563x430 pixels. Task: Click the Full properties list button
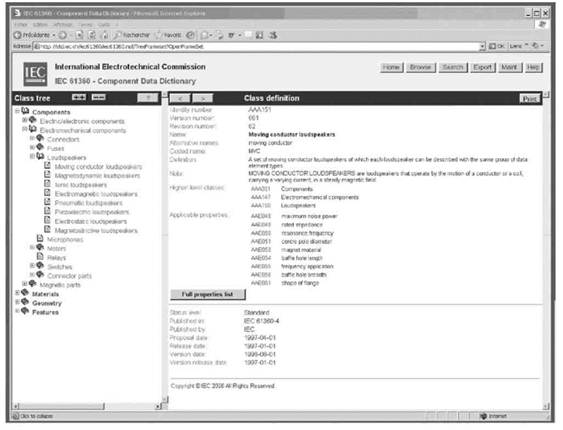(x=208, y=294)
